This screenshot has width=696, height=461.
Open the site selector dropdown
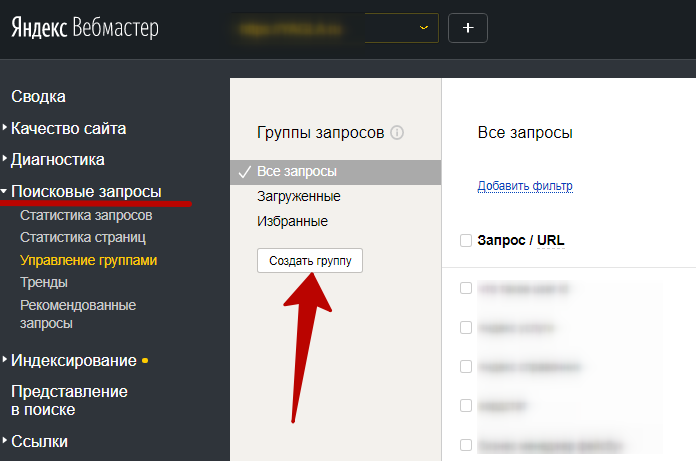[x=335, y=28]
